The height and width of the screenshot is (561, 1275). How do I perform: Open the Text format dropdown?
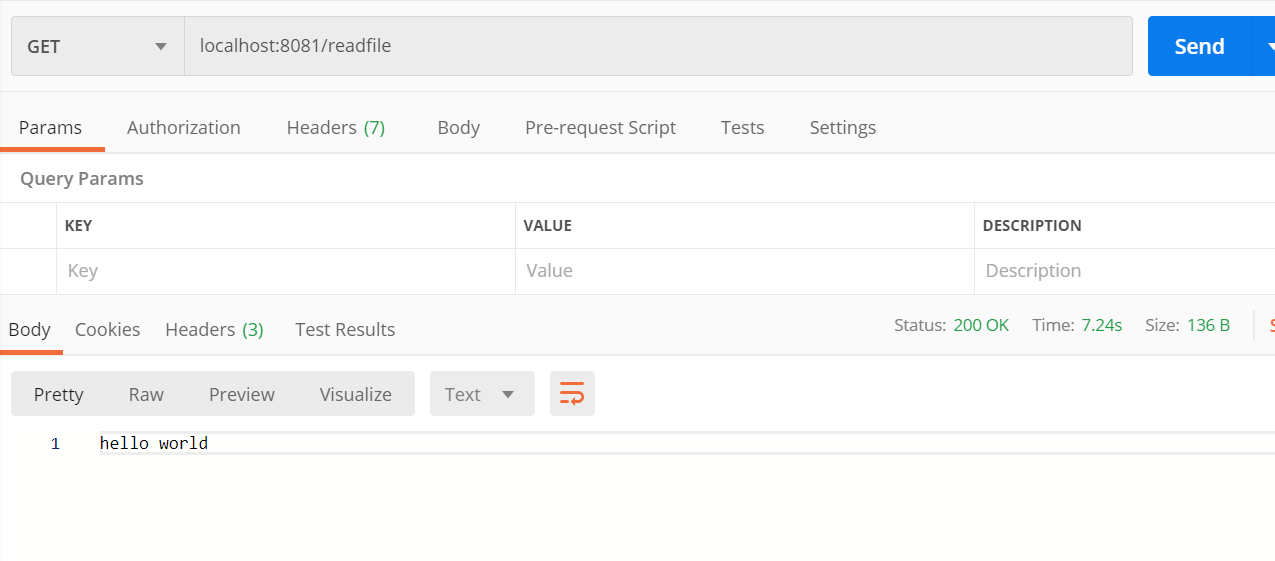[481, 394]
